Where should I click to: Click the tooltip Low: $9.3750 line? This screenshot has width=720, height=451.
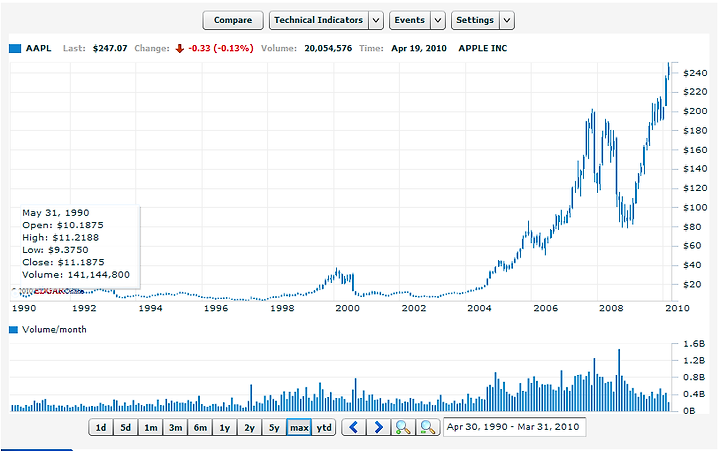pos(55,250)
